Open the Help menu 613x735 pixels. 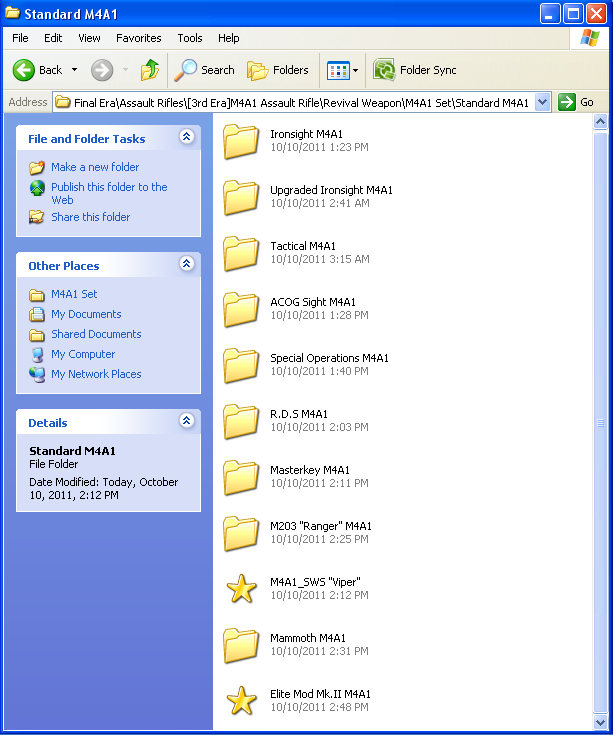coord(229,38)
